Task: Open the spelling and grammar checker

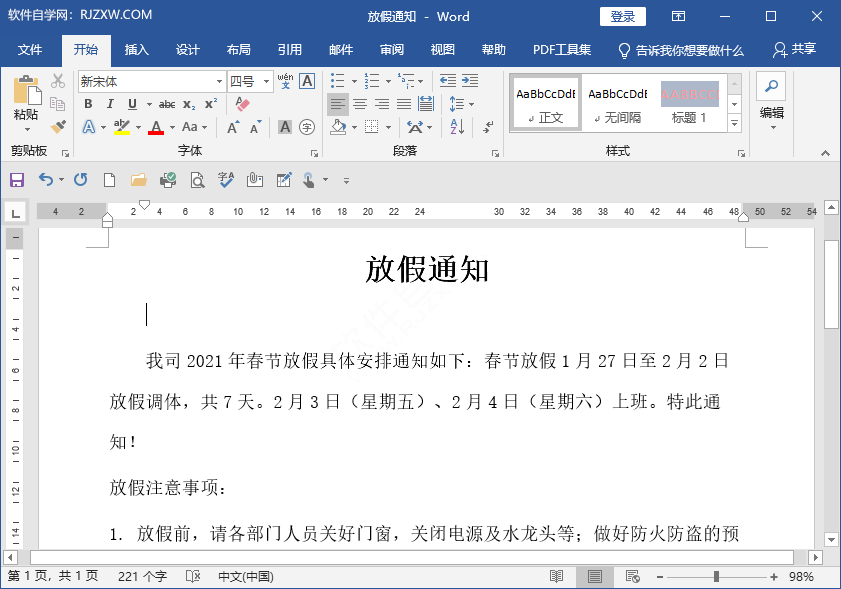Action: click(x=225, y=180)
